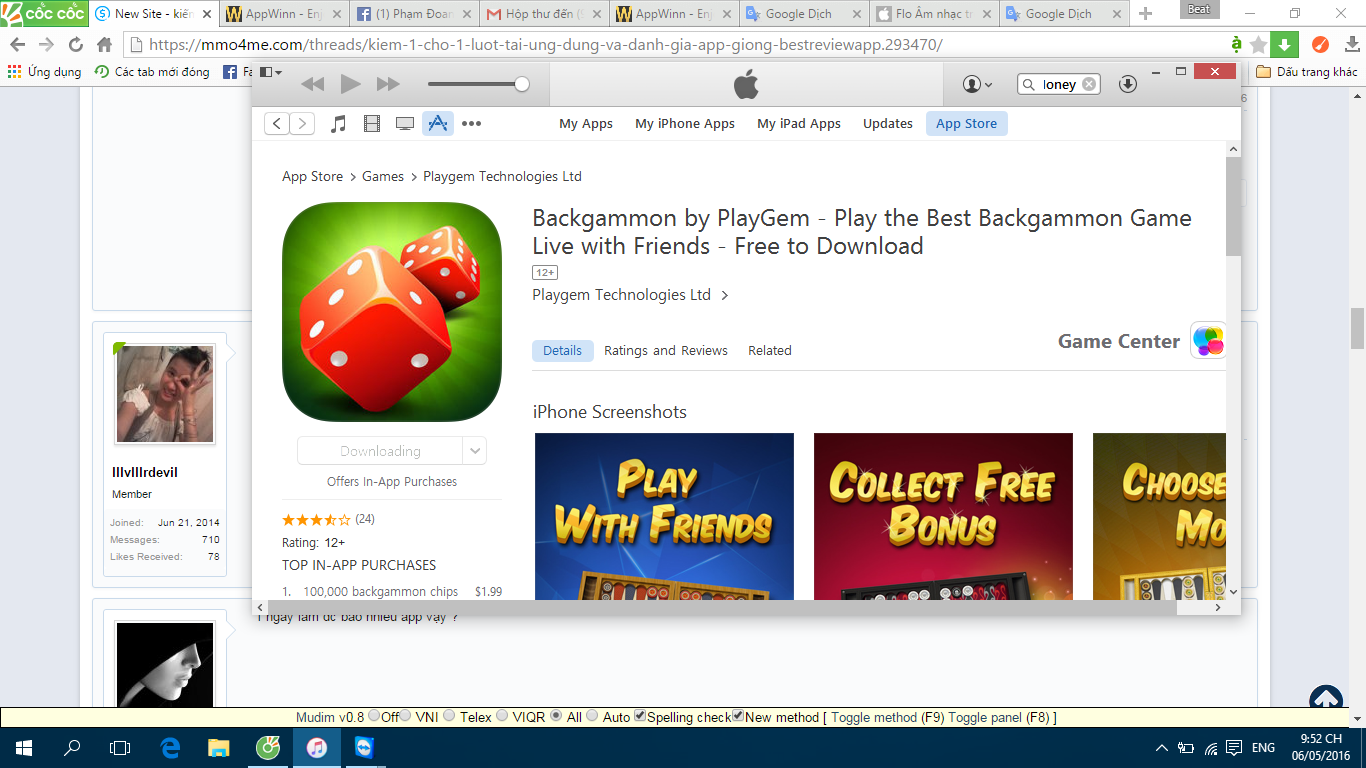Open Microsoft Edge from the taskbar
The height and width of the screenshot is (768, 1366).
[x=170, y=748]
